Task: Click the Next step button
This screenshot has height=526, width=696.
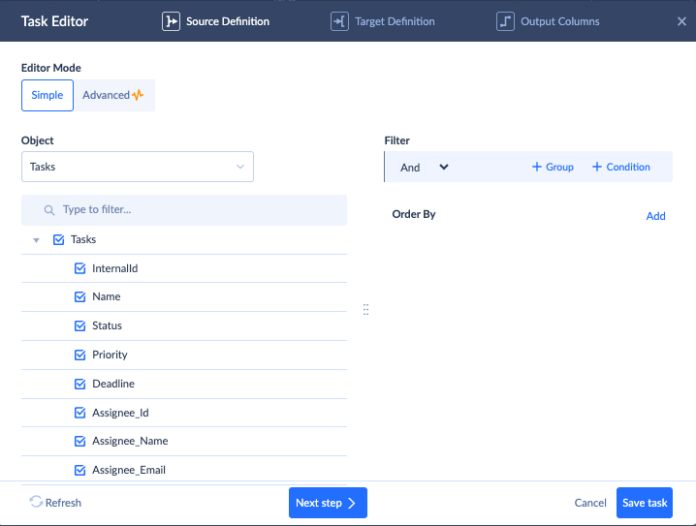Action: click(328, 503)
